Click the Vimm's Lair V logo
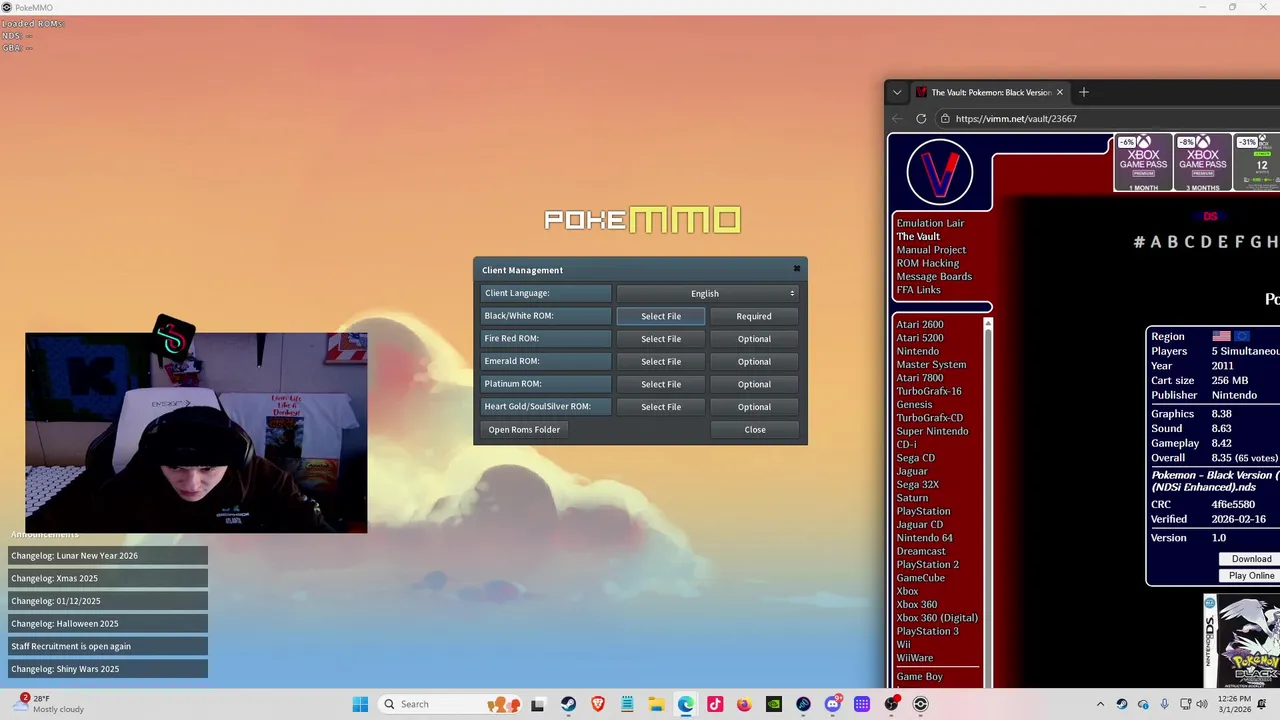The width and height of the screenshot is (1280, 720). (x=939, y=172)
